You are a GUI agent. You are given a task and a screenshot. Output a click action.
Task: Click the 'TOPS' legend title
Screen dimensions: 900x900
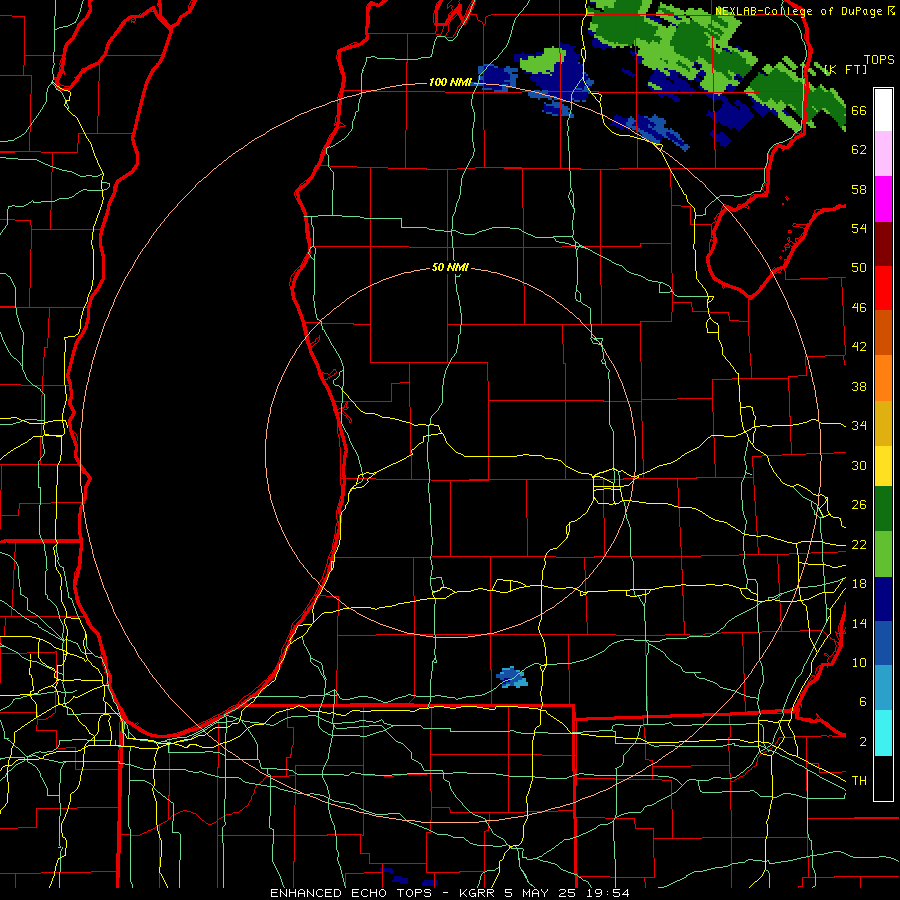coord(879,60)
